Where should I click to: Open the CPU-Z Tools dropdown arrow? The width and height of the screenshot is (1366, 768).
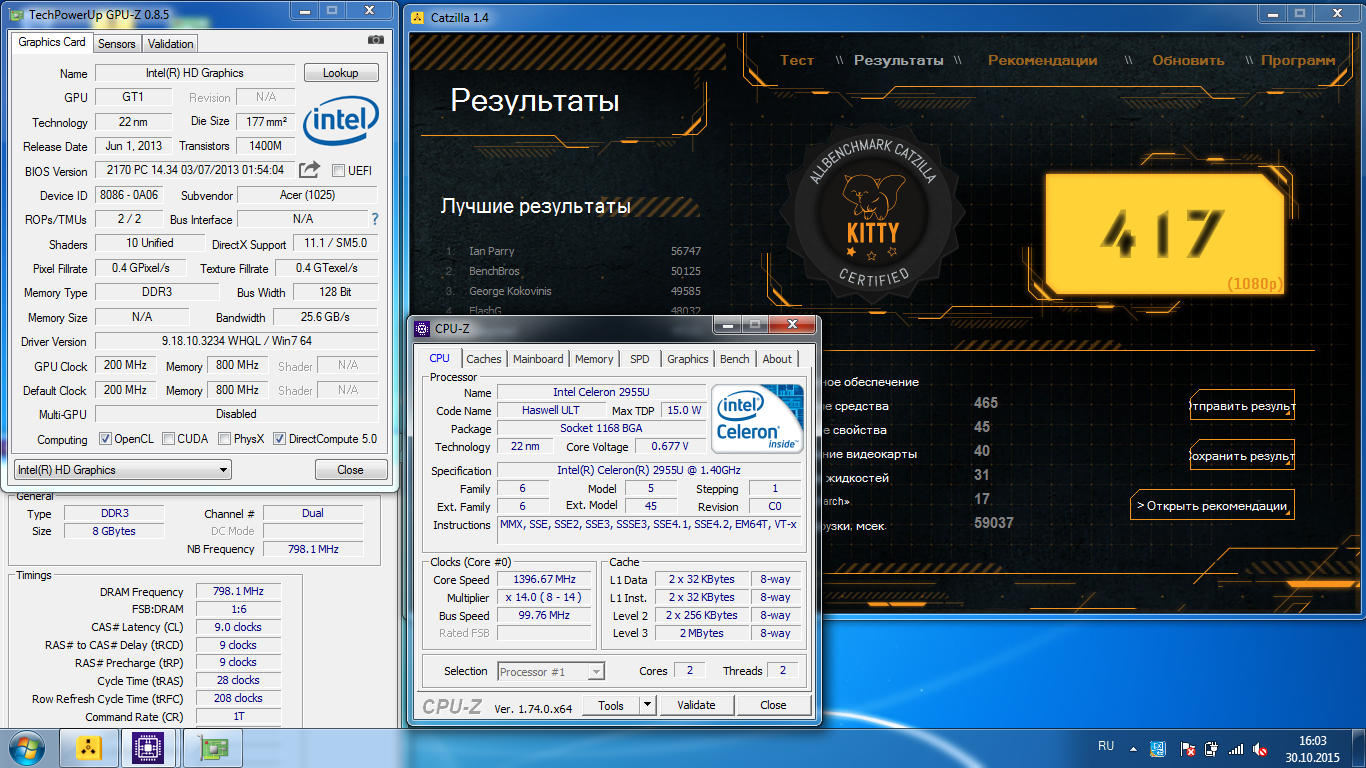[x=648, y=705]
